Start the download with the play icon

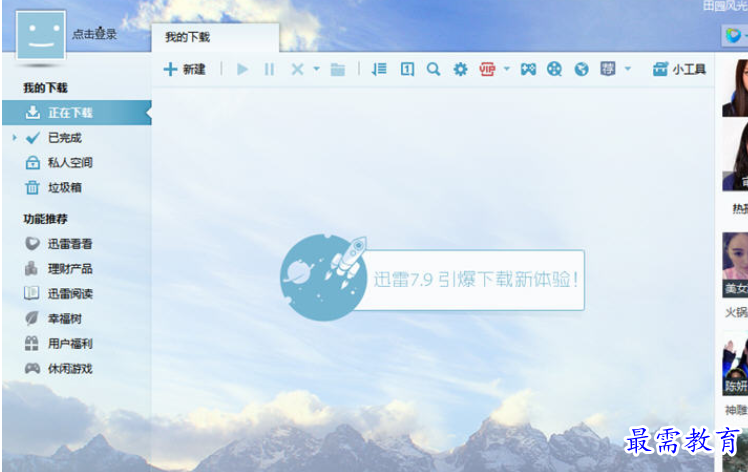[x=242, y=69]
